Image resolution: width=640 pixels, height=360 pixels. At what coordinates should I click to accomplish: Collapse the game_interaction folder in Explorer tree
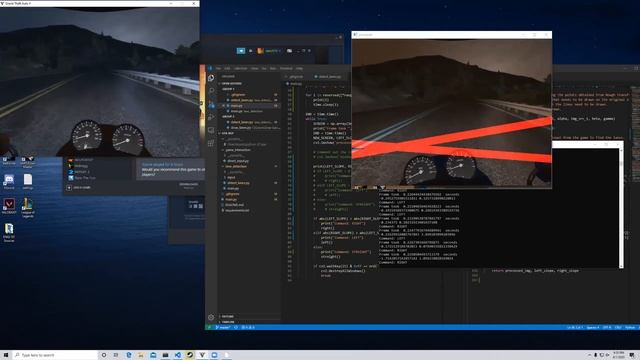[238, 150]
